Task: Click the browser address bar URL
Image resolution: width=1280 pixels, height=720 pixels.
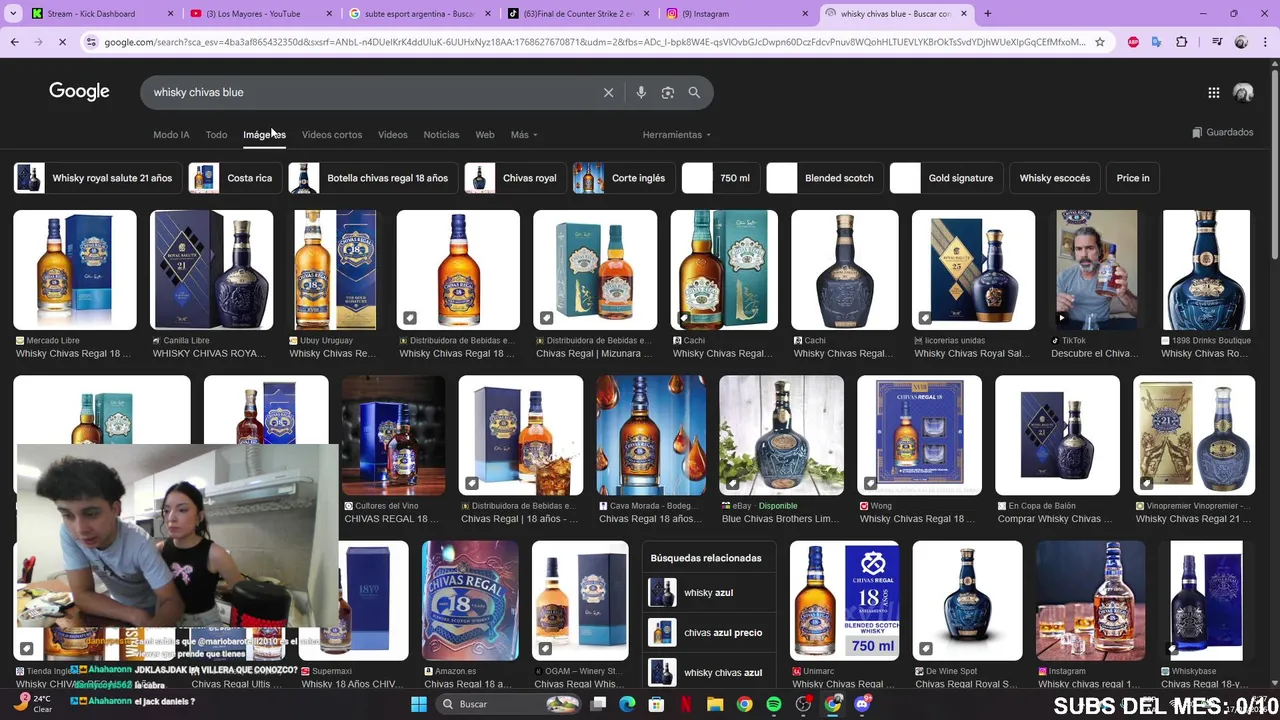Action: click(x=594, y=42)
